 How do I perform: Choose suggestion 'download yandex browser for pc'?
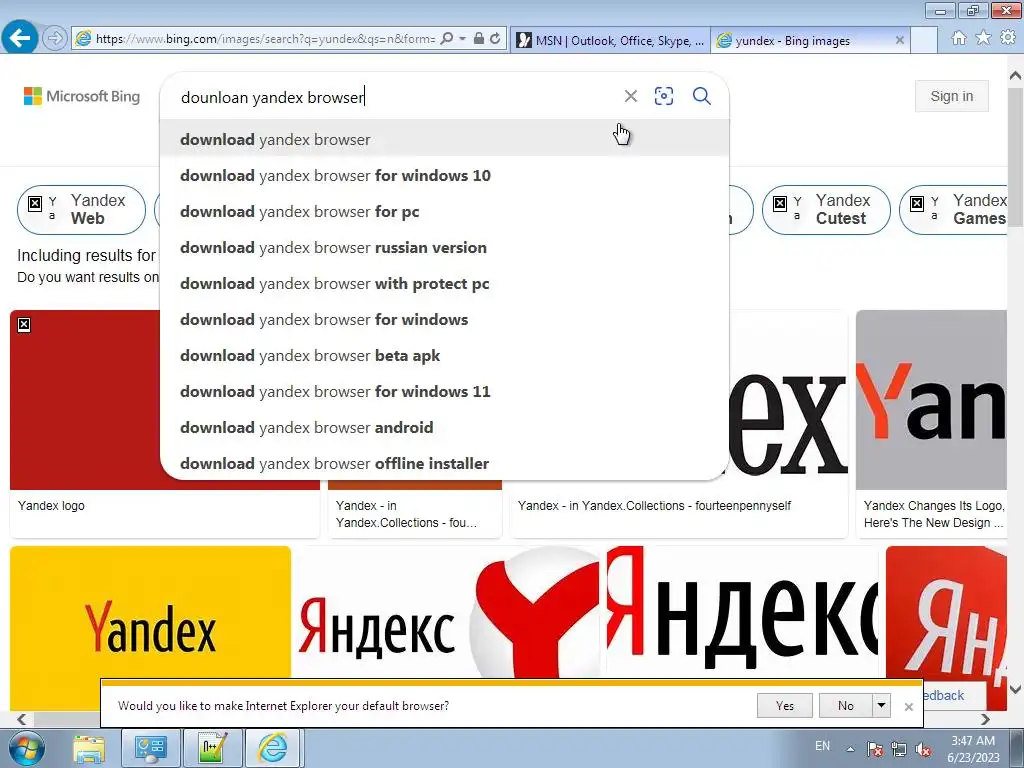pyautogui.click(x=444, y=211)
